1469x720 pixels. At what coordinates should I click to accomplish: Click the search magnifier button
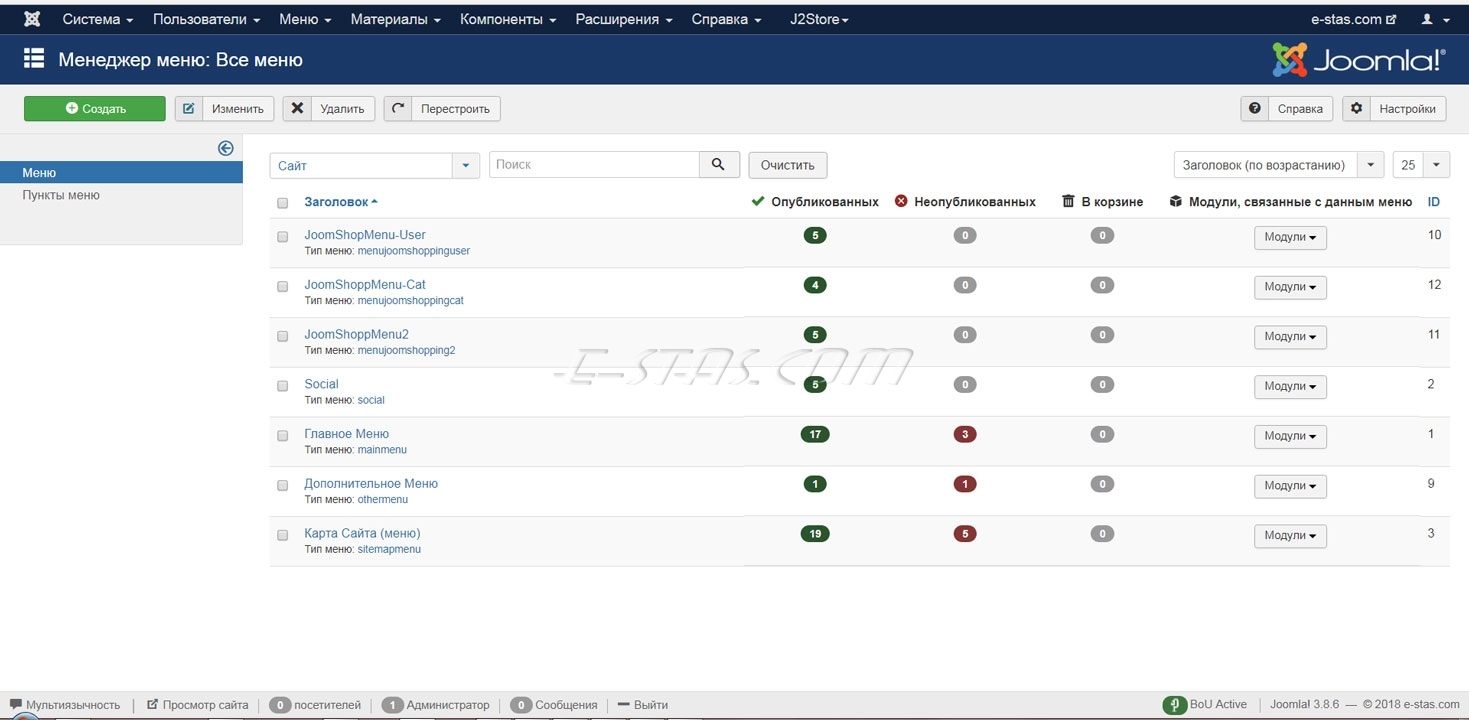[718, 164]
